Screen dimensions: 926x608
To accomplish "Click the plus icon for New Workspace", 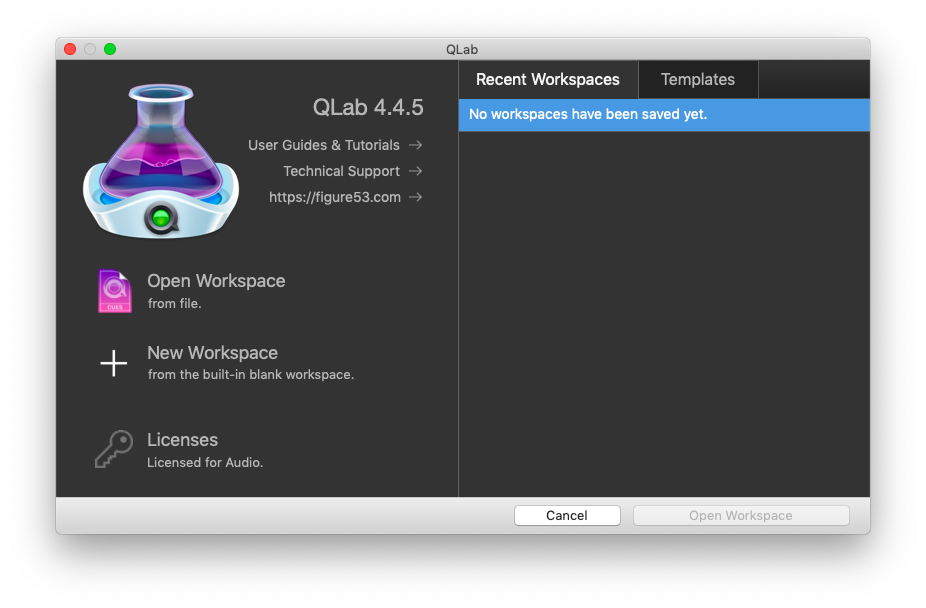I will pos(113,363).
